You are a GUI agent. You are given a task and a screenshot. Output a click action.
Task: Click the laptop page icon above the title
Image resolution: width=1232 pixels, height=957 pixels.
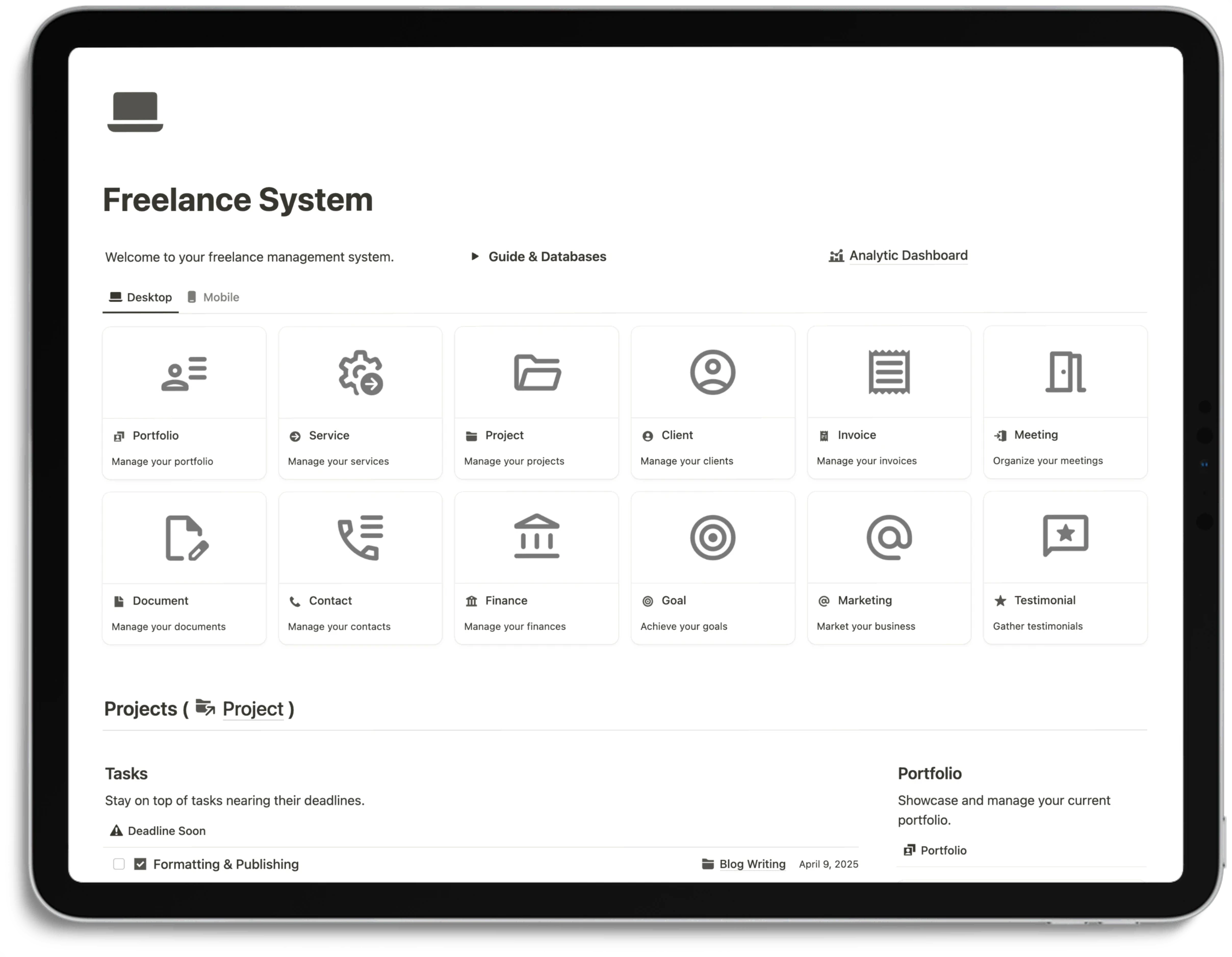pyautogui.click(x=135, y=112)
